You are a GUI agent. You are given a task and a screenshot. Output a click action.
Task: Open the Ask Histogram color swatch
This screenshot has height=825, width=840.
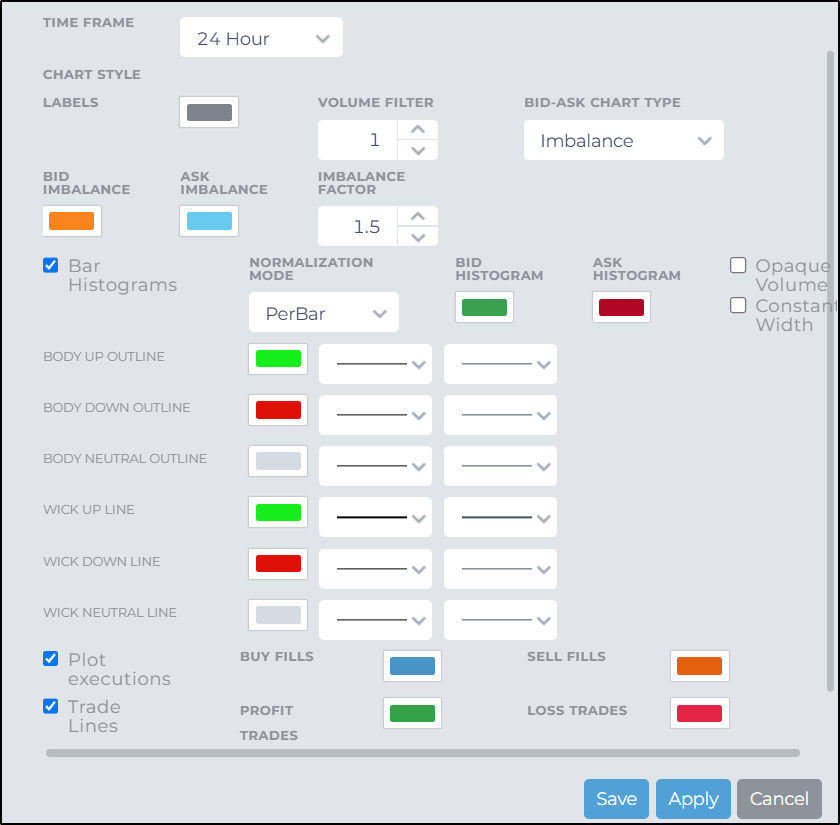[621, 307]
